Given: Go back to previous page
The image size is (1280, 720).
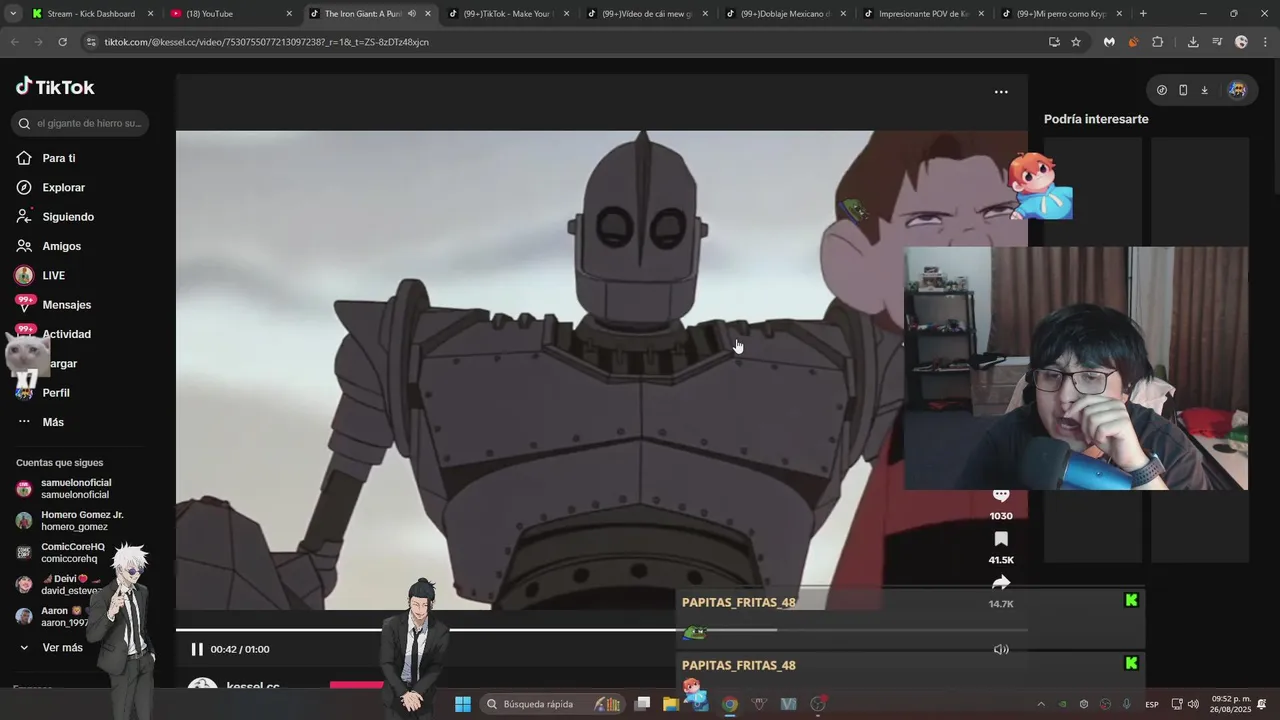Looking at the screenshot, I should (x=14, y=42).
